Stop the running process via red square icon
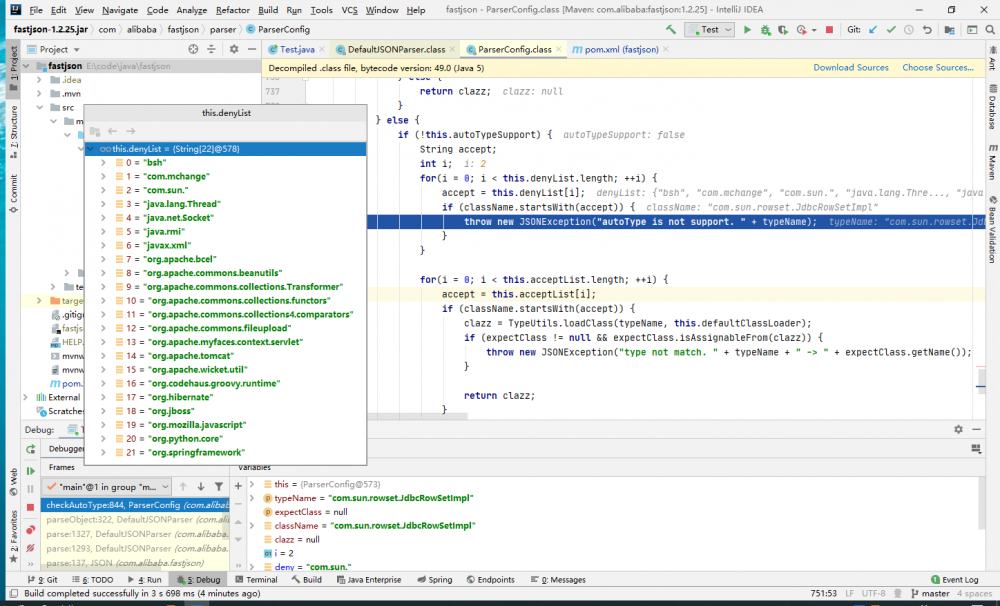The width and height of the screenshot is (1000, 606). pyautogui.click(x=828, y=30)
